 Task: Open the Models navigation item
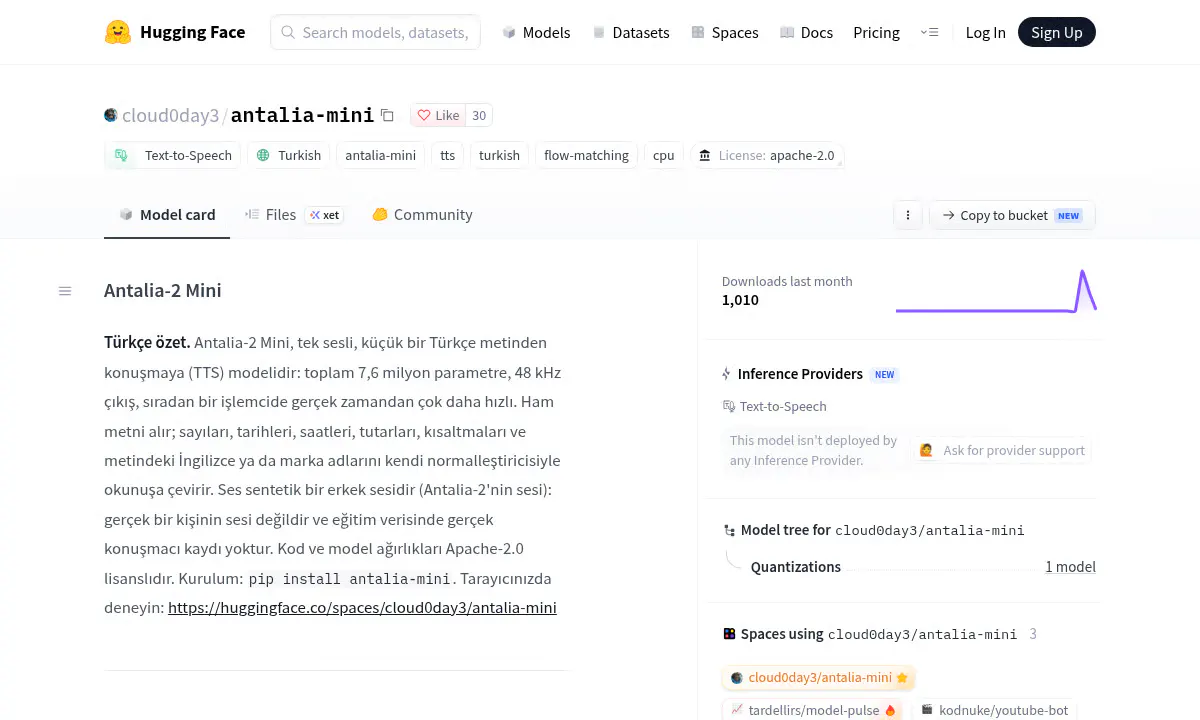click(x=536, y=32)
